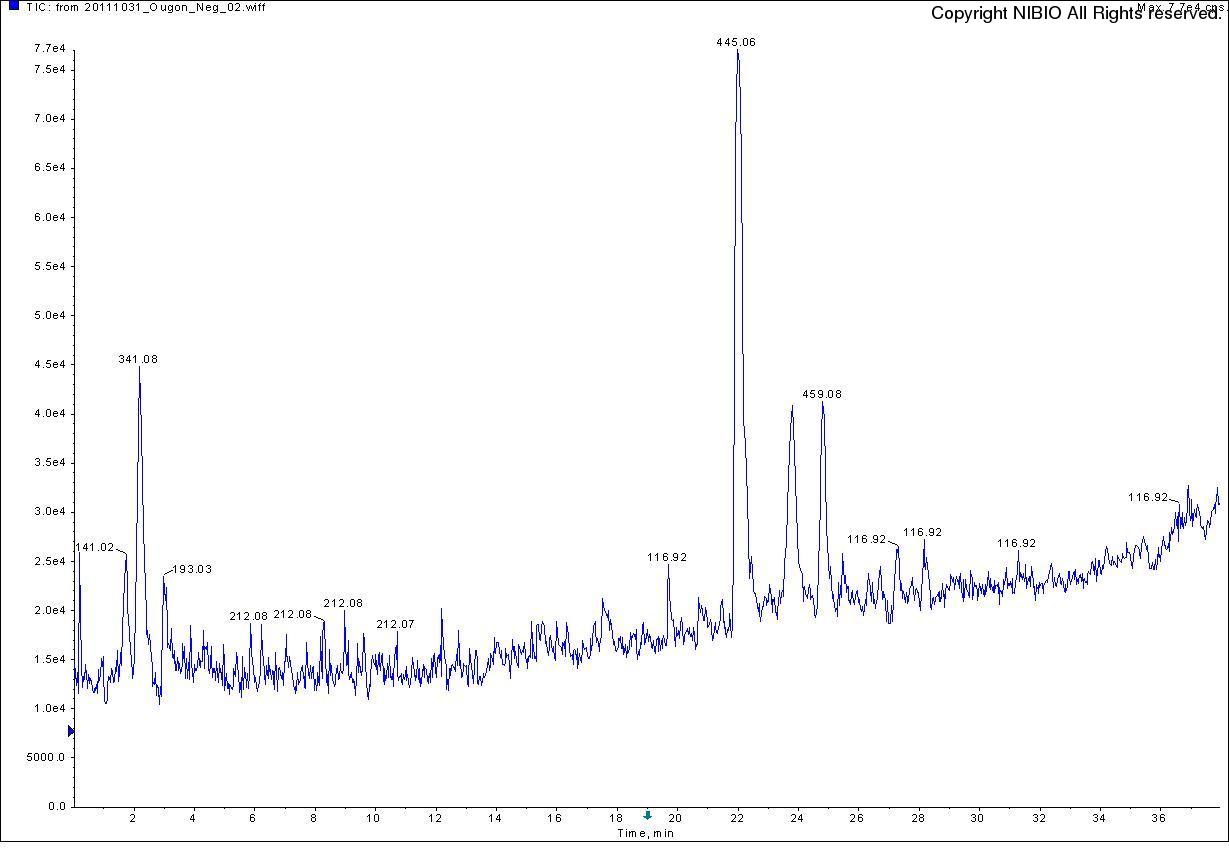Click the blue threshold arrow on the intensity axis
This screenshot has width=1229, height=862.
click(x=70, y=732)
